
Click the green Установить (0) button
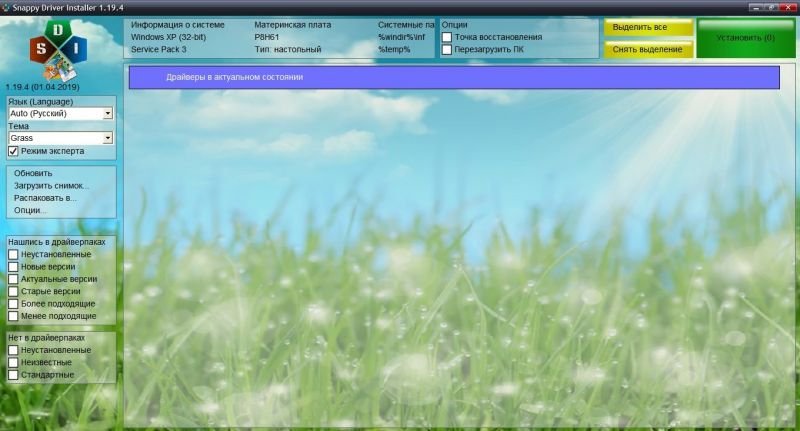[x=746, y=38]
